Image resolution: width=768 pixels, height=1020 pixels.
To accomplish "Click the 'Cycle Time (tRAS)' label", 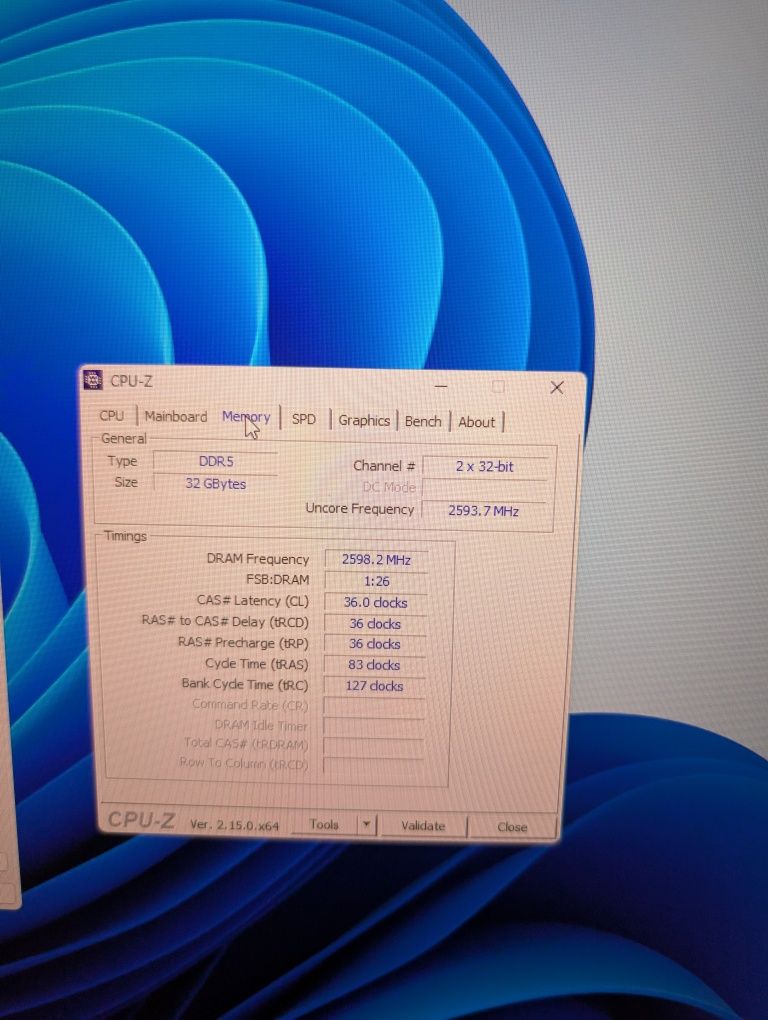I will pos(256,664).
